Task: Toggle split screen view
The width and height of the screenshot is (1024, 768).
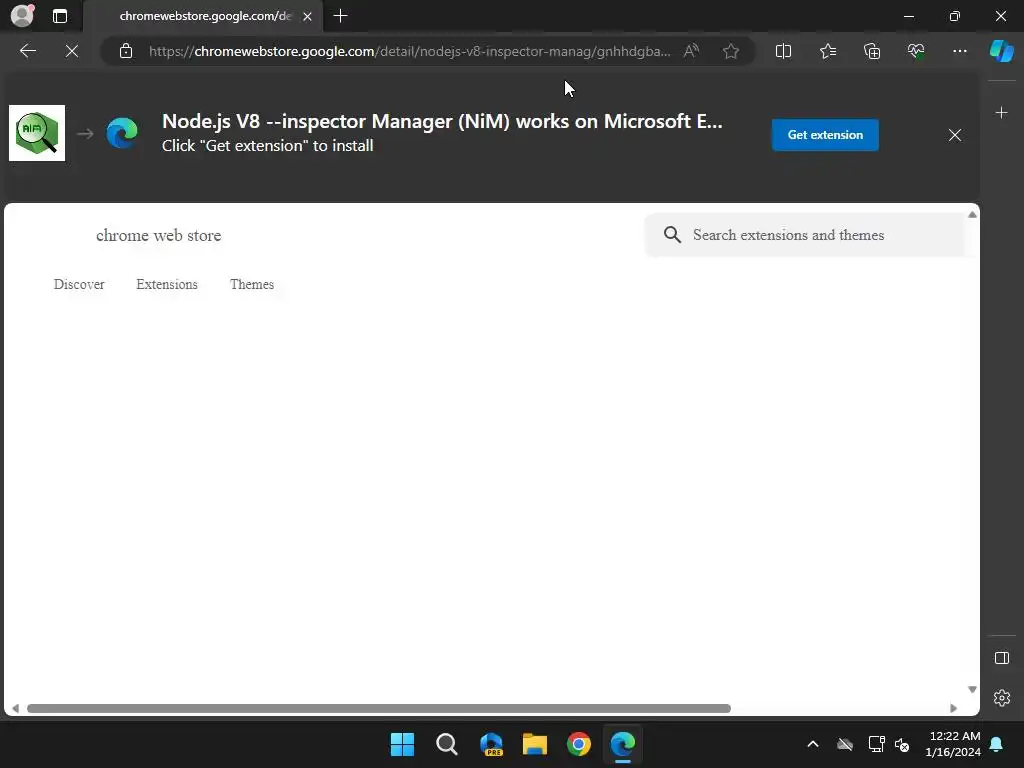Action: click(x=783, y=51)
